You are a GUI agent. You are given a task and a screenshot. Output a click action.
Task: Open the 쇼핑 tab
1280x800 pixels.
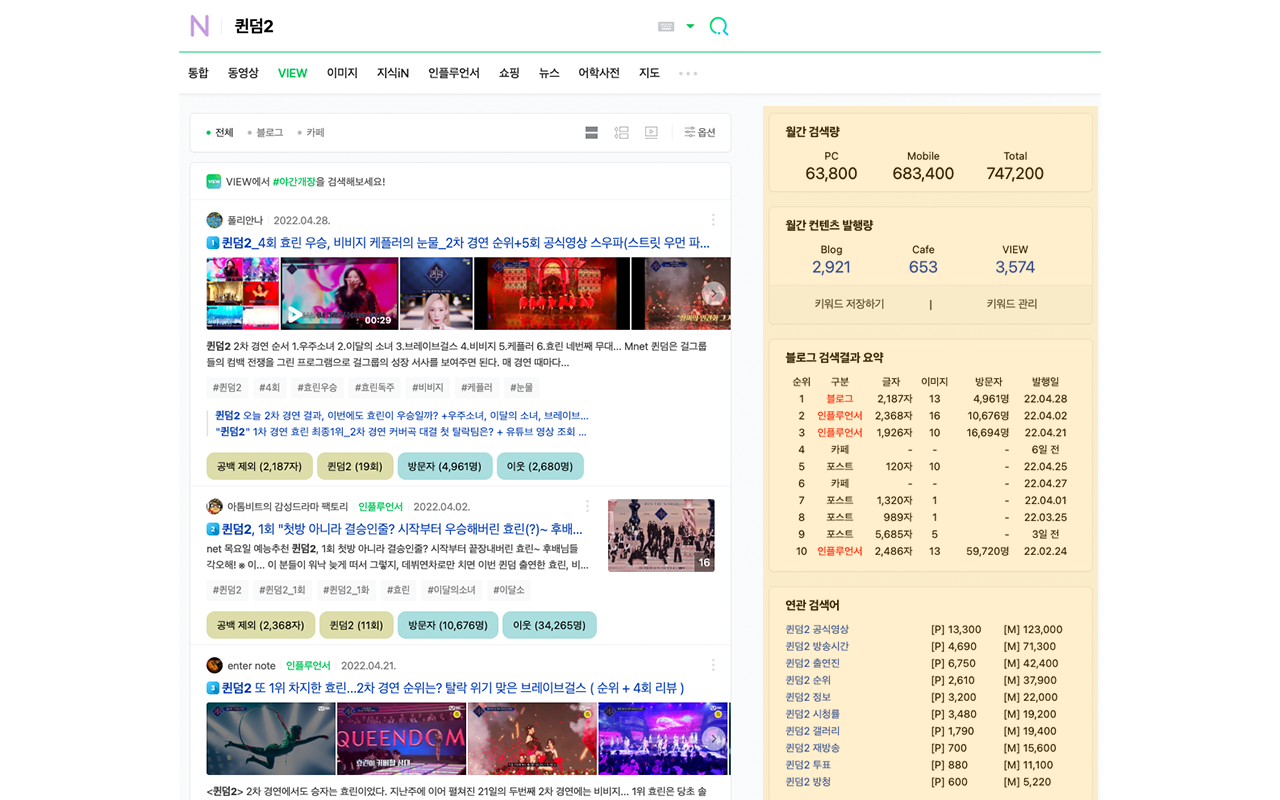point(509,73)
